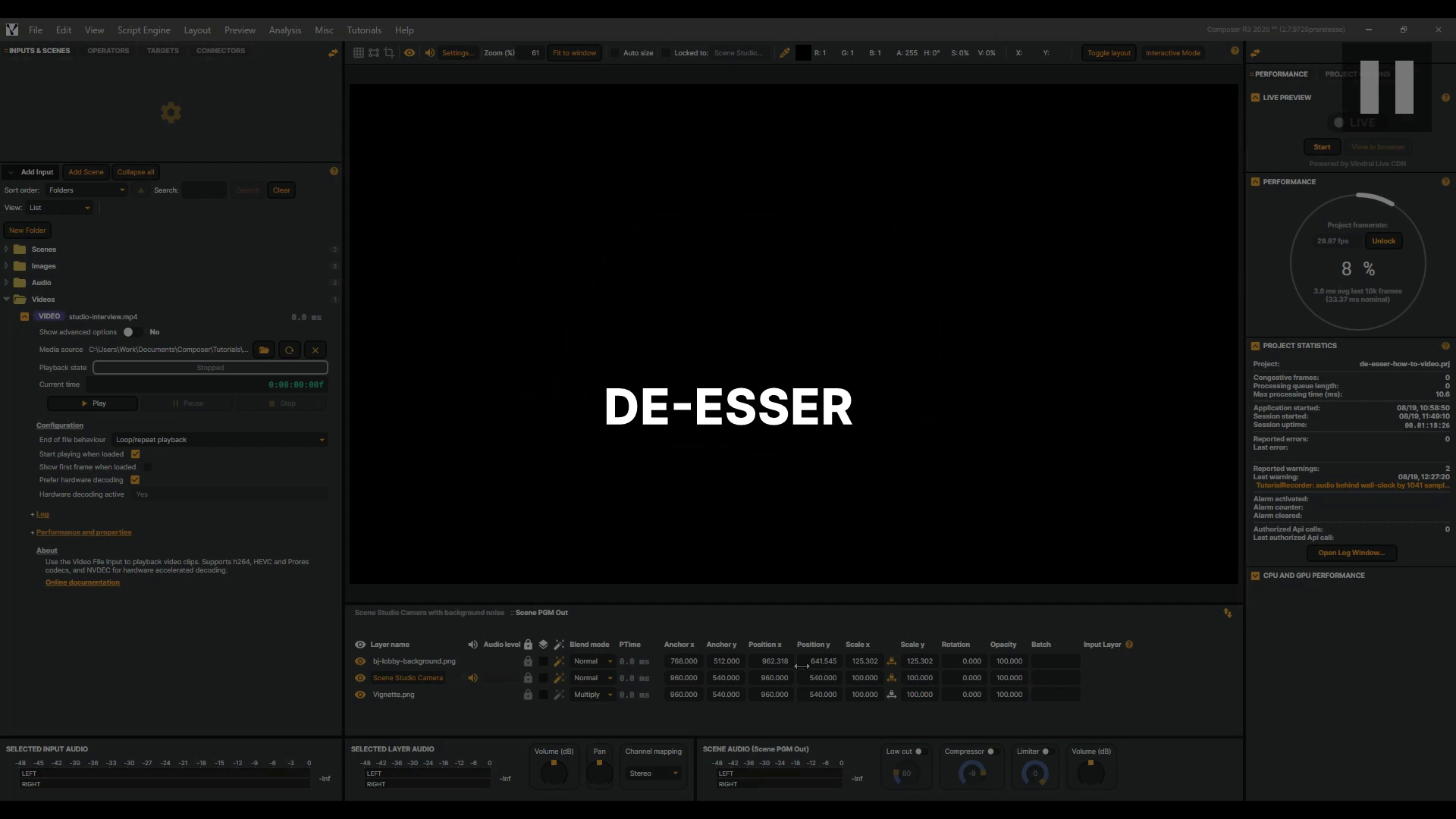Screen dimensions: 1456x819
Task: Open the Script Engine menu
Action: 143,30
